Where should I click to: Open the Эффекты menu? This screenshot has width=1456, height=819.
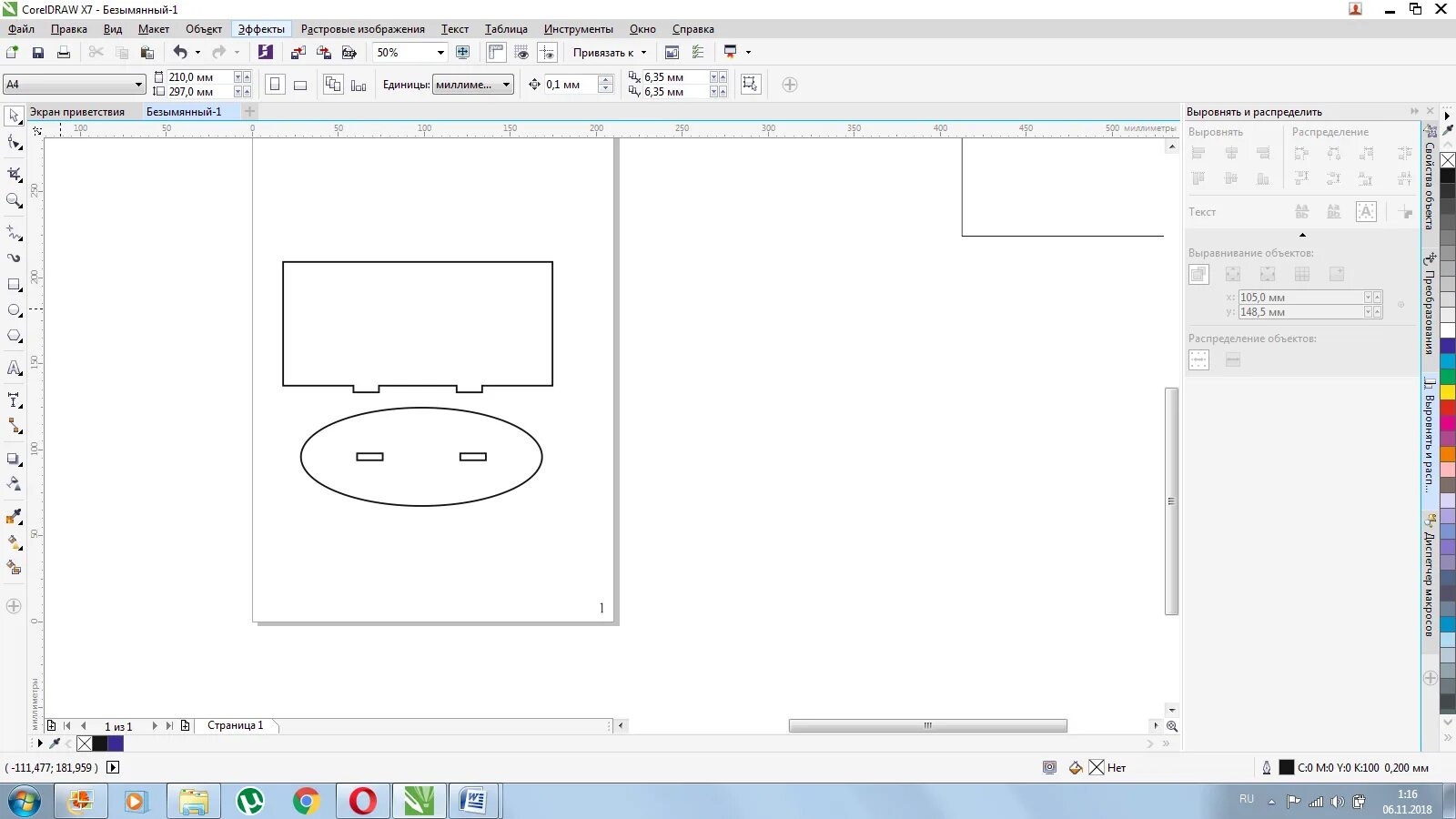coord(261,29)
